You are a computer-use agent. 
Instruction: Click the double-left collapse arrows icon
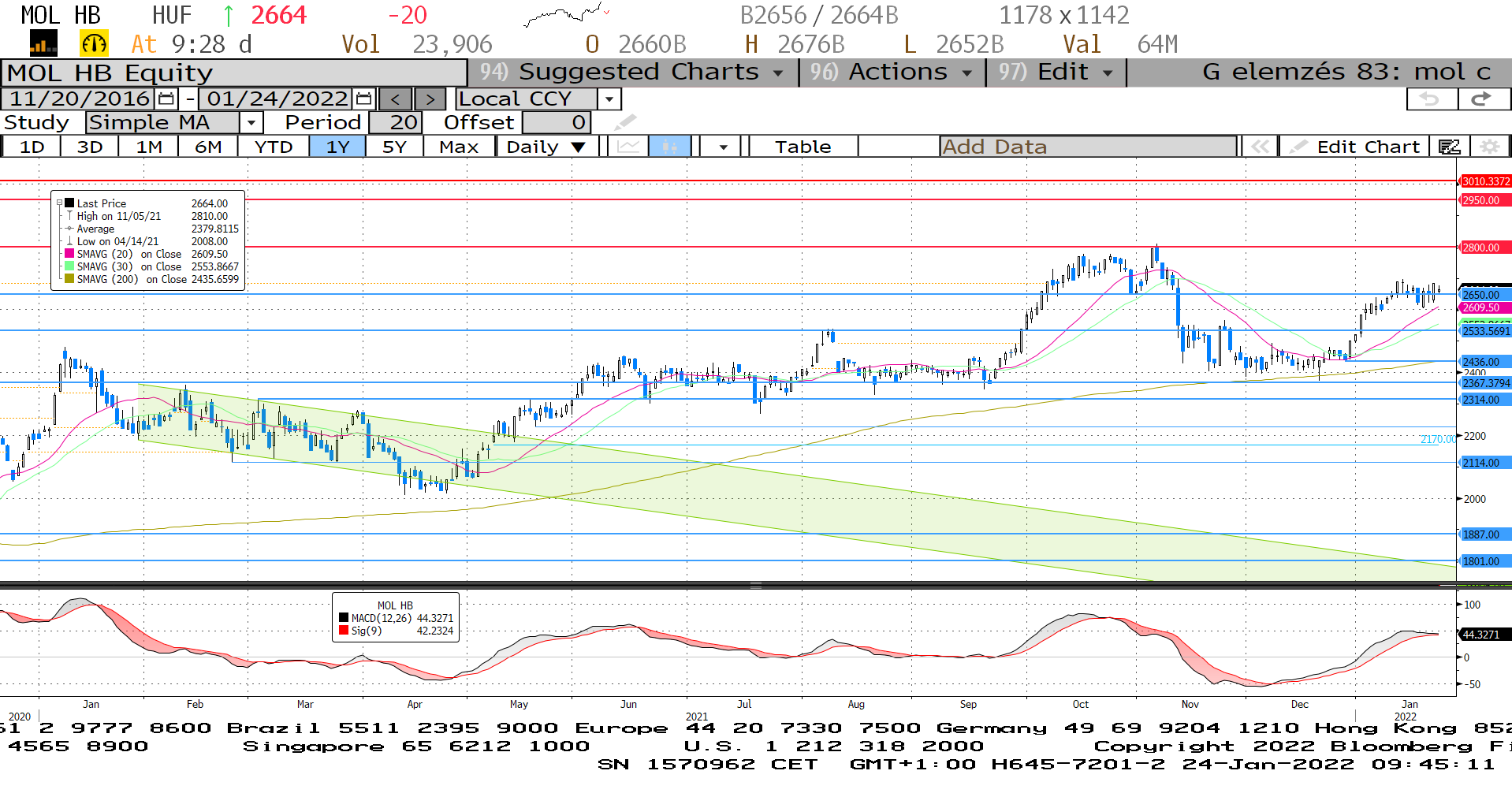1260,147
